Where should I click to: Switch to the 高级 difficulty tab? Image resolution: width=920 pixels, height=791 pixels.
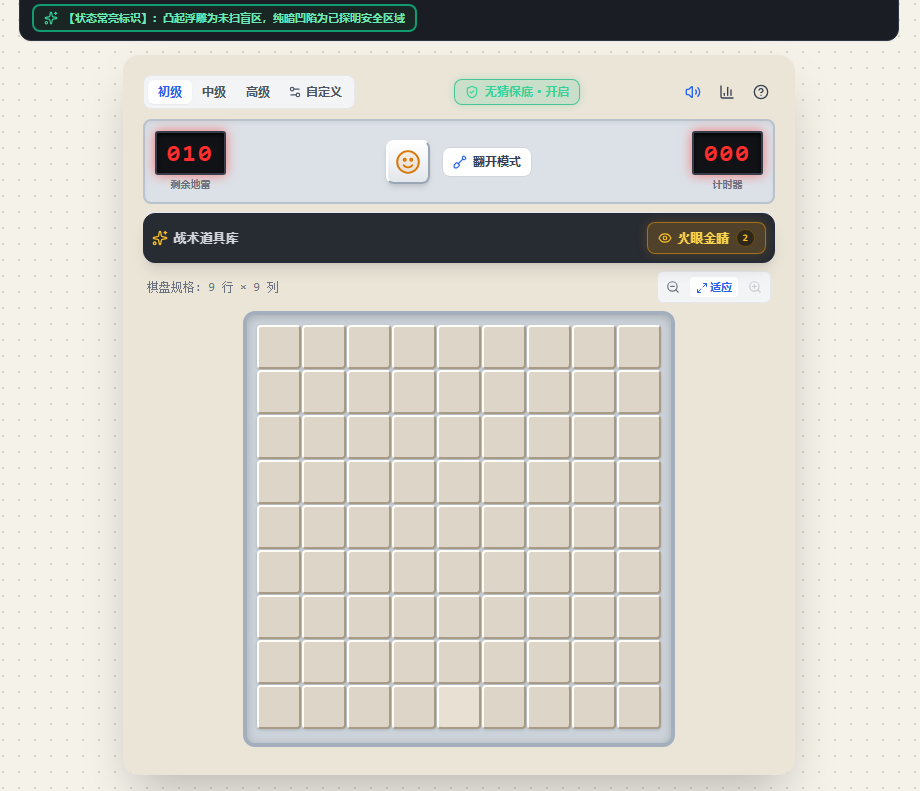(x=258, y=92)
